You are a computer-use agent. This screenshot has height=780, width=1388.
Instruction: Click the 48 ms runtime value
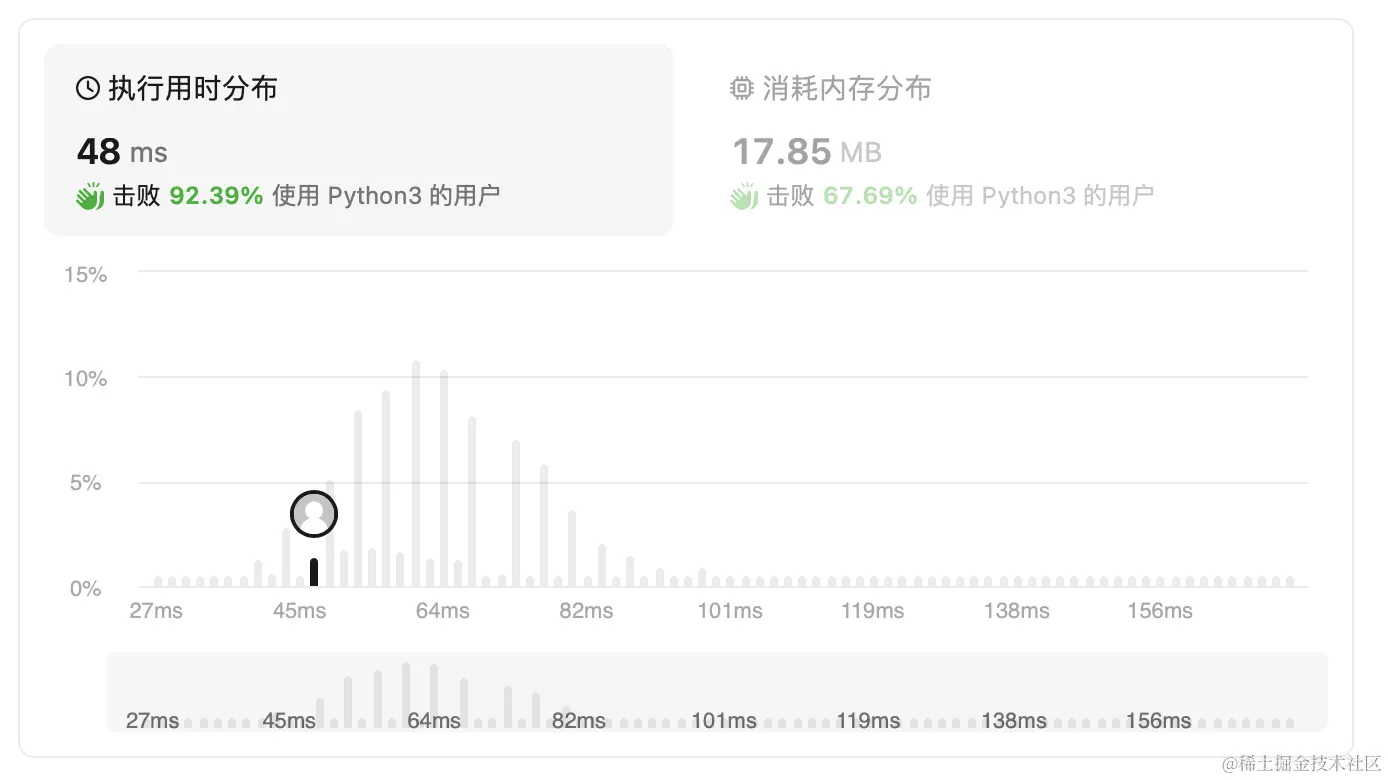[122, 152]
